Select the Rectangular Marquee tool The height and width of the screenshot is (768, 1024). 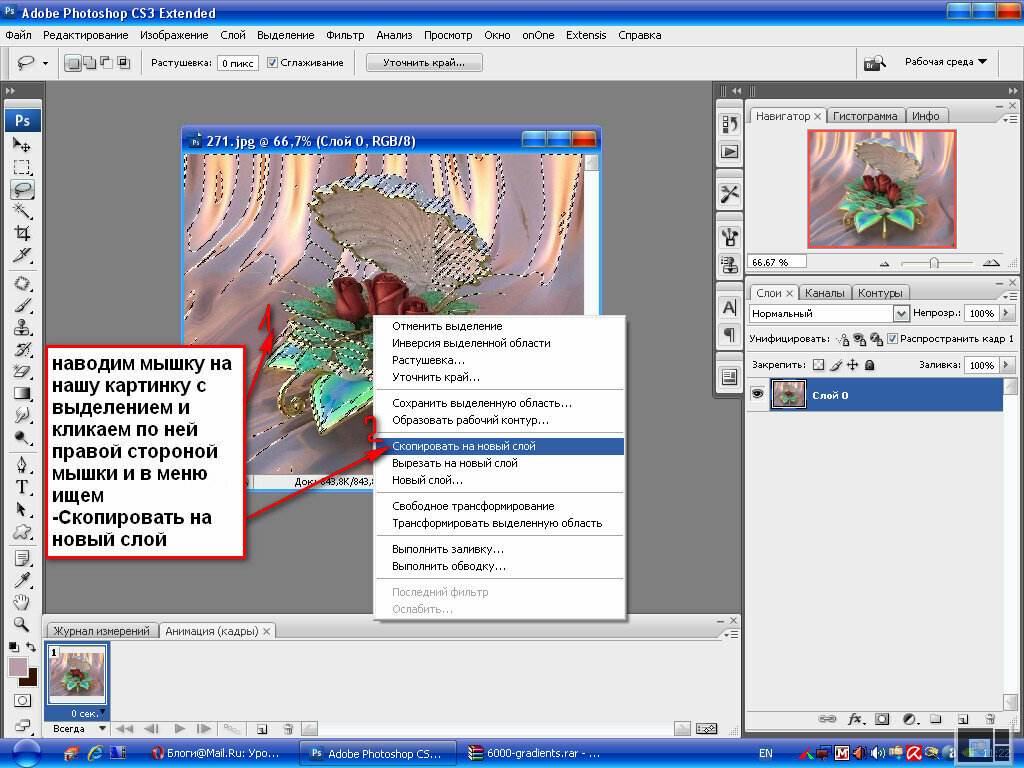point(22,167)
